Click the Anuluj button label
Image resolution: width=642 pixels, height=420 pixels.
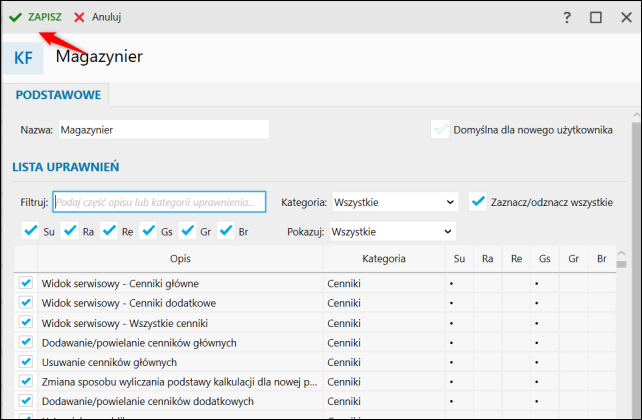107,17
